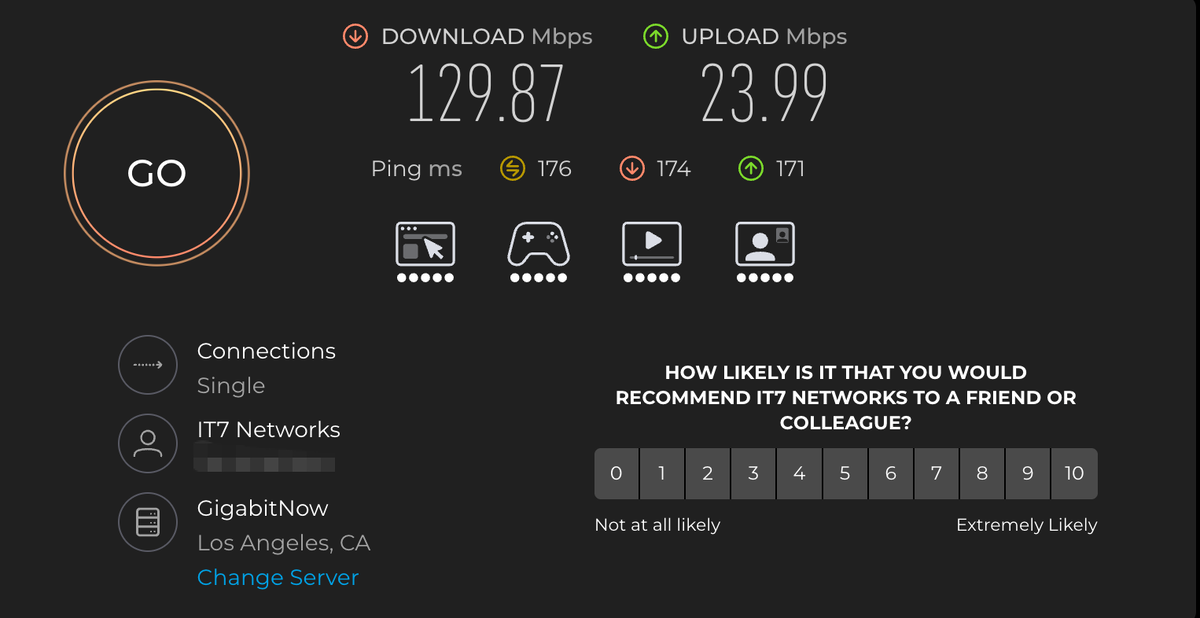Click the yellow idle ping icon
The height and width of the screenshot is (618, 1200).
[512, 169]
